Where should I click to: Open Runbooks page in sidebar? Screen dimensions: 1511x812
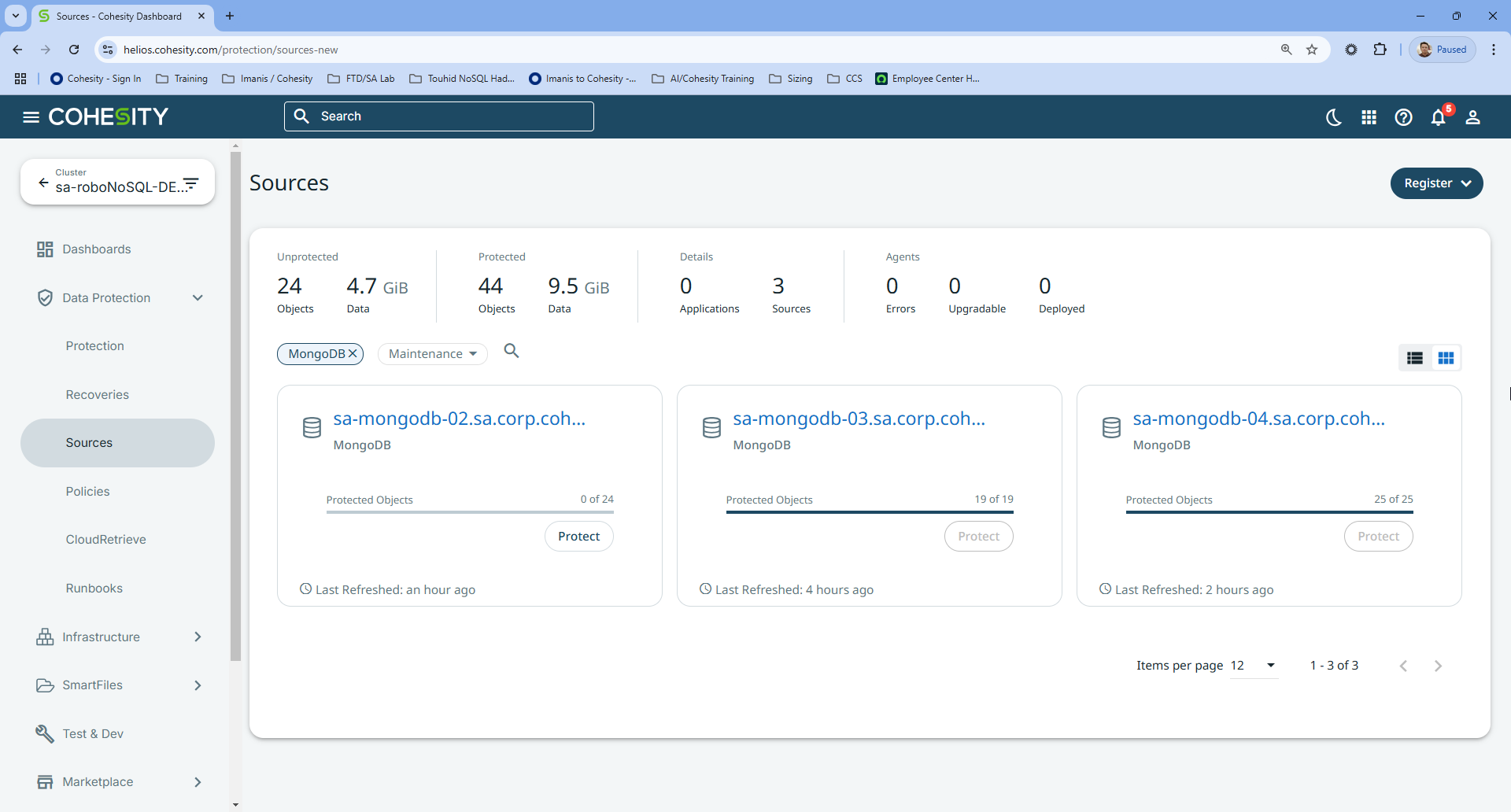[94, 589]
